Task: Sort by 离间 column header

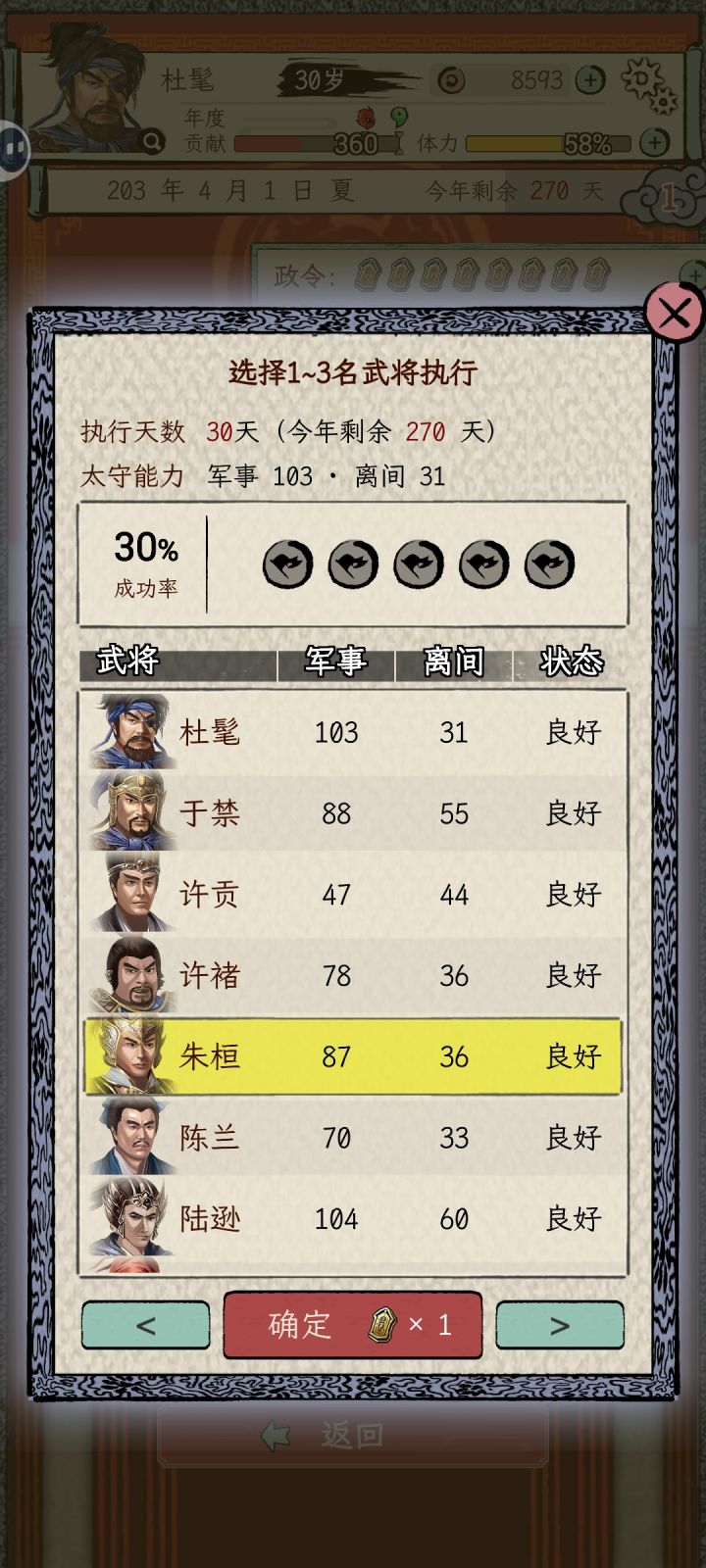Action: (x=453, y=661)
